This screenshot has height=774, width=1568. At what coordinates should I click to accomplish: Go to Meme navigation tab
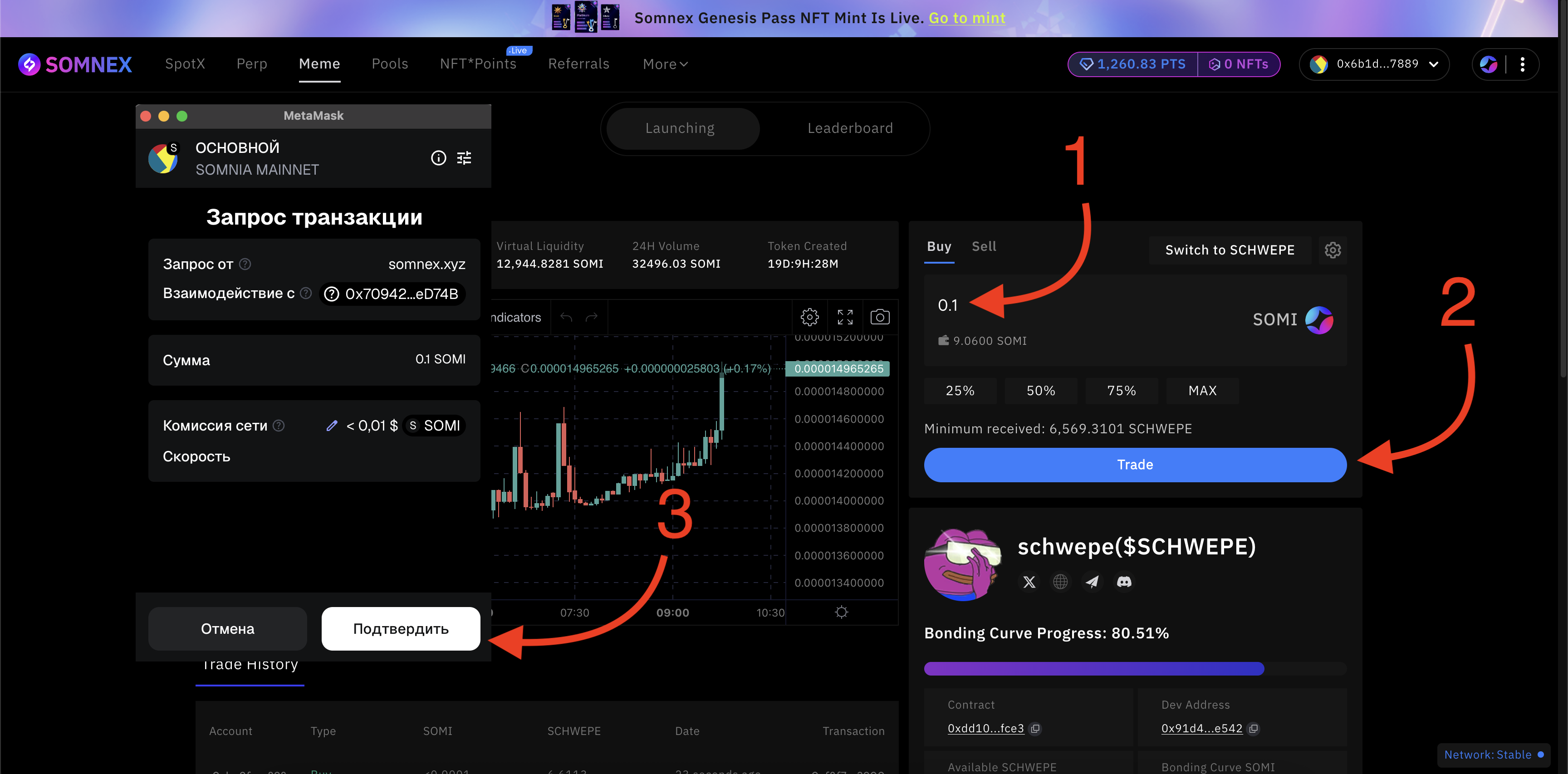(319, 64)
